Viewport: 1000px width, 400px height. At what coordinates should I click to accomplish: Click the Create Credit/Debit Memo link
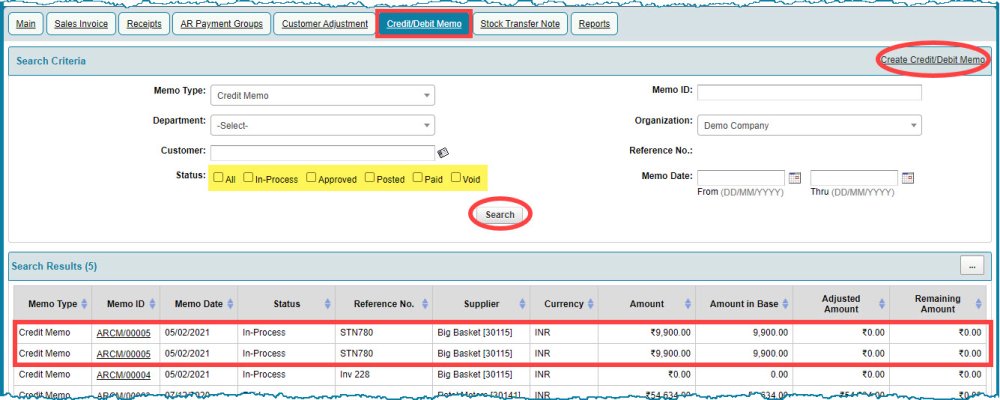[x=933, y=59]
